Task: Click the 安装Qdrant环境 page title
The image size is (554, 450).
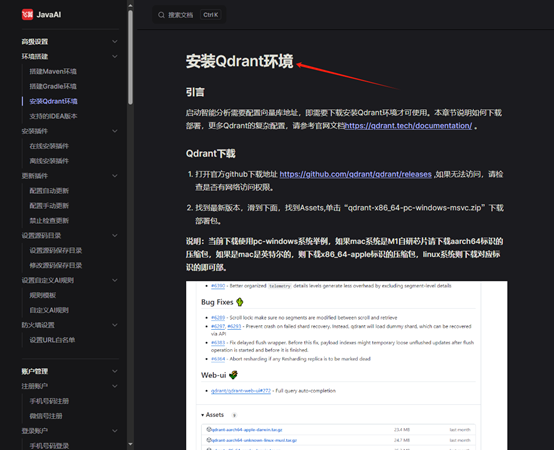Action: click(x=240, y=61)
